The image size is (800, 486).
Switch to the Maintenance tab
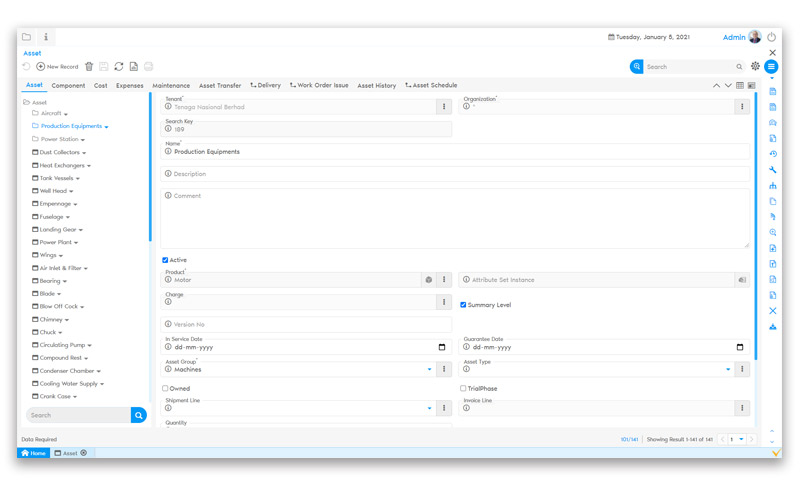171,86
